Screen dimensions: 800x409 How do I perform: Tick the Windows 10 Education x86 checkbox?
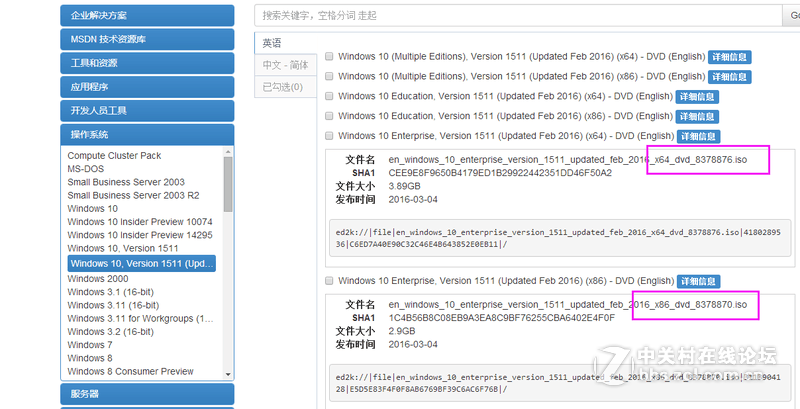tap(329, 116)
